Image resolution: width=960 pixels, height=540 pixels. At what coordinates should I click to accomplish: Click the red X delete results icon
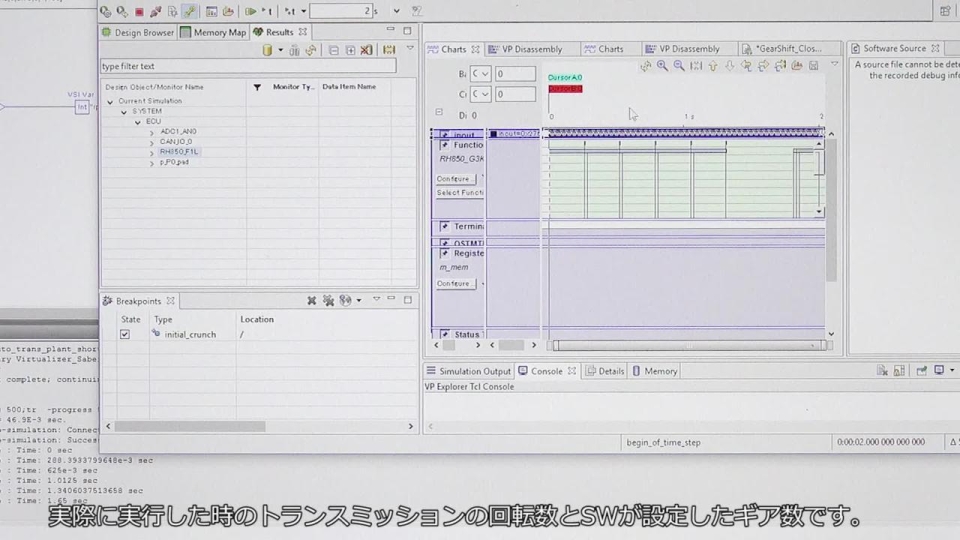click(x=367, y=50)
